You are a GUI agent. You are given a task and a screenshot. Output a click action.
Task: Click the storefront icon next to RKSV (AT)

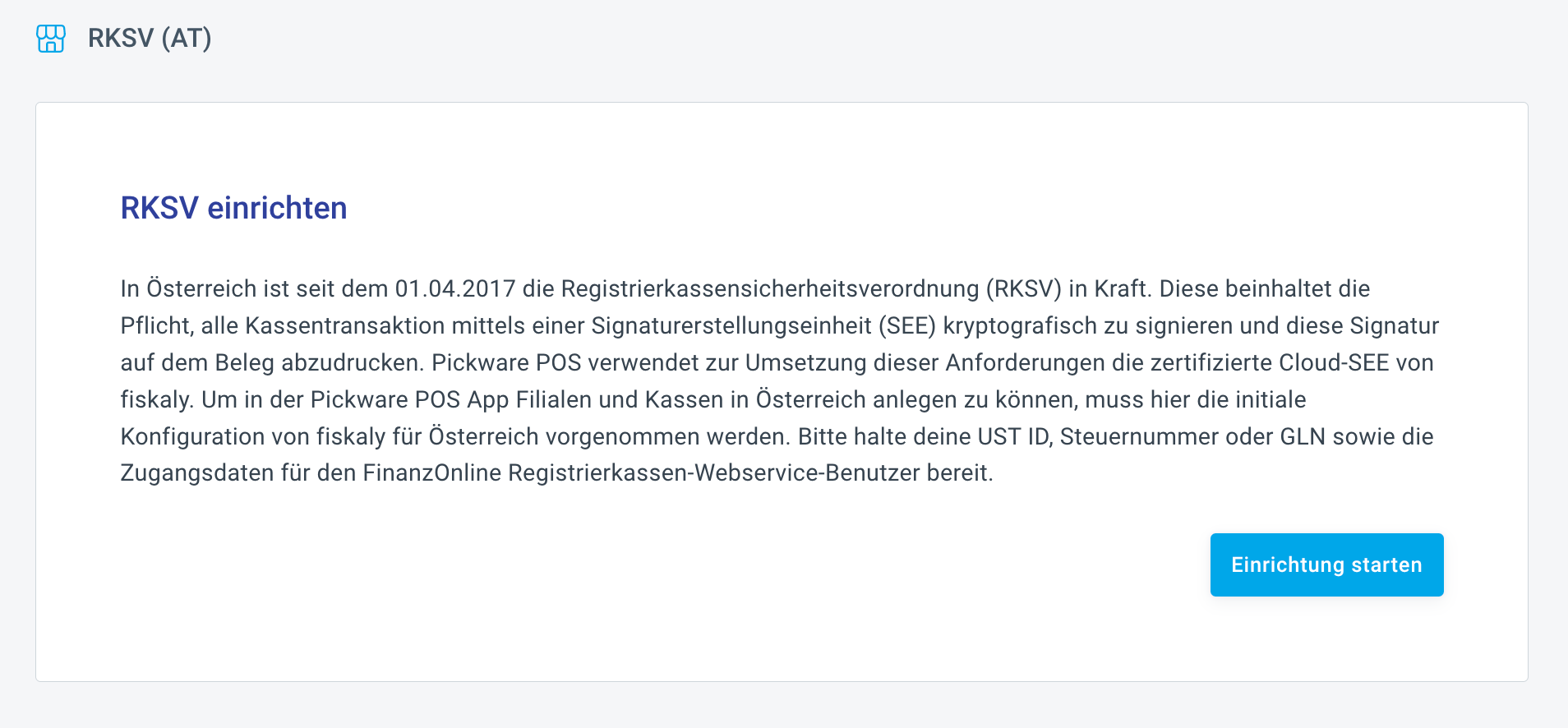pyautogui.click(x=50, y=38)
